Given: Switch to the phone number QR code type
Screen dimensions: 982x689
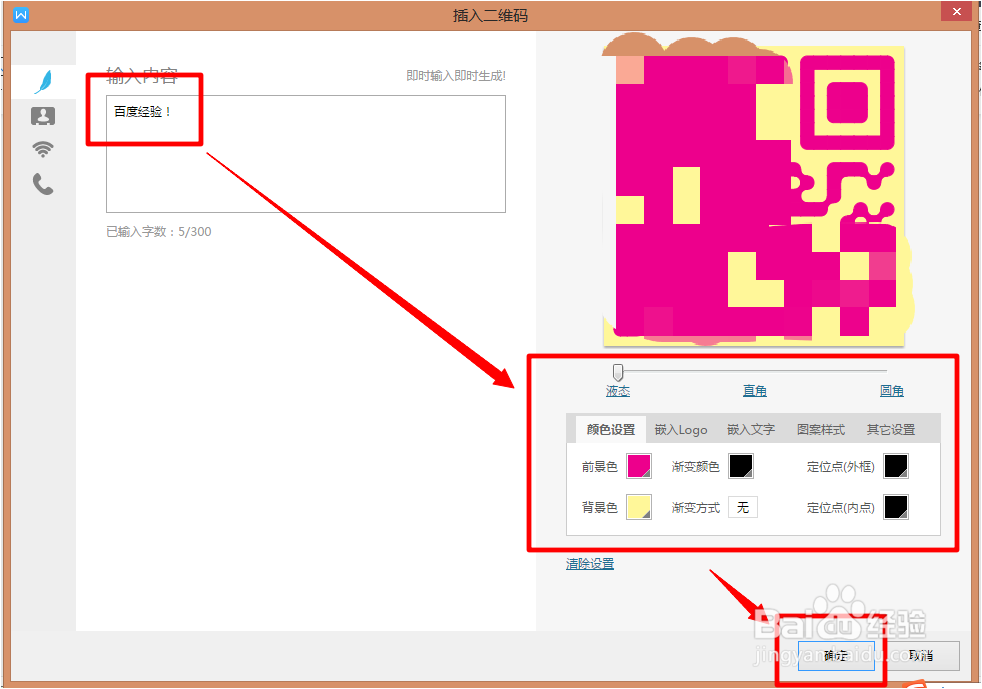Looking at the screenshot, I should [x=43, y=184].
